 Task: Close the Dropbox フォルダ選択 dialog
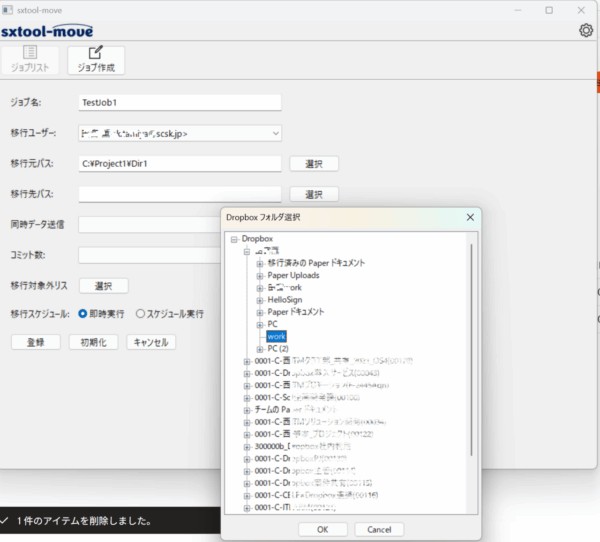[470, 217]
